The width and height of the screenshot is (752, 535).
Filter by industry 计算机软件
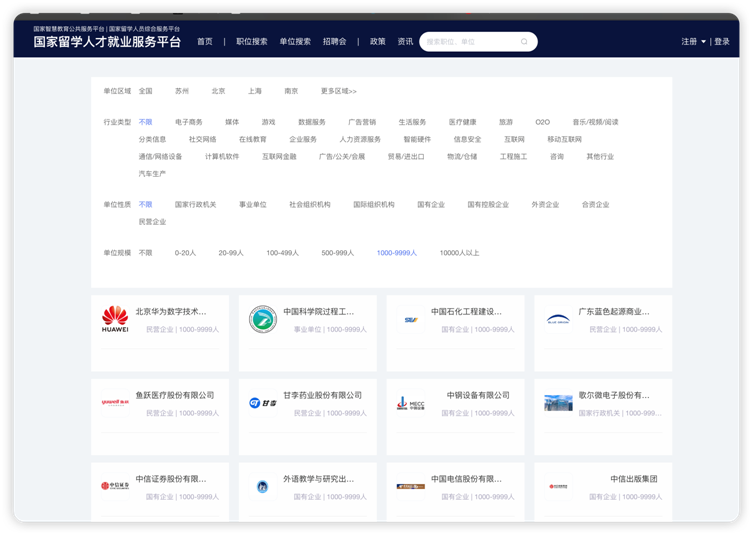[222, 157]
